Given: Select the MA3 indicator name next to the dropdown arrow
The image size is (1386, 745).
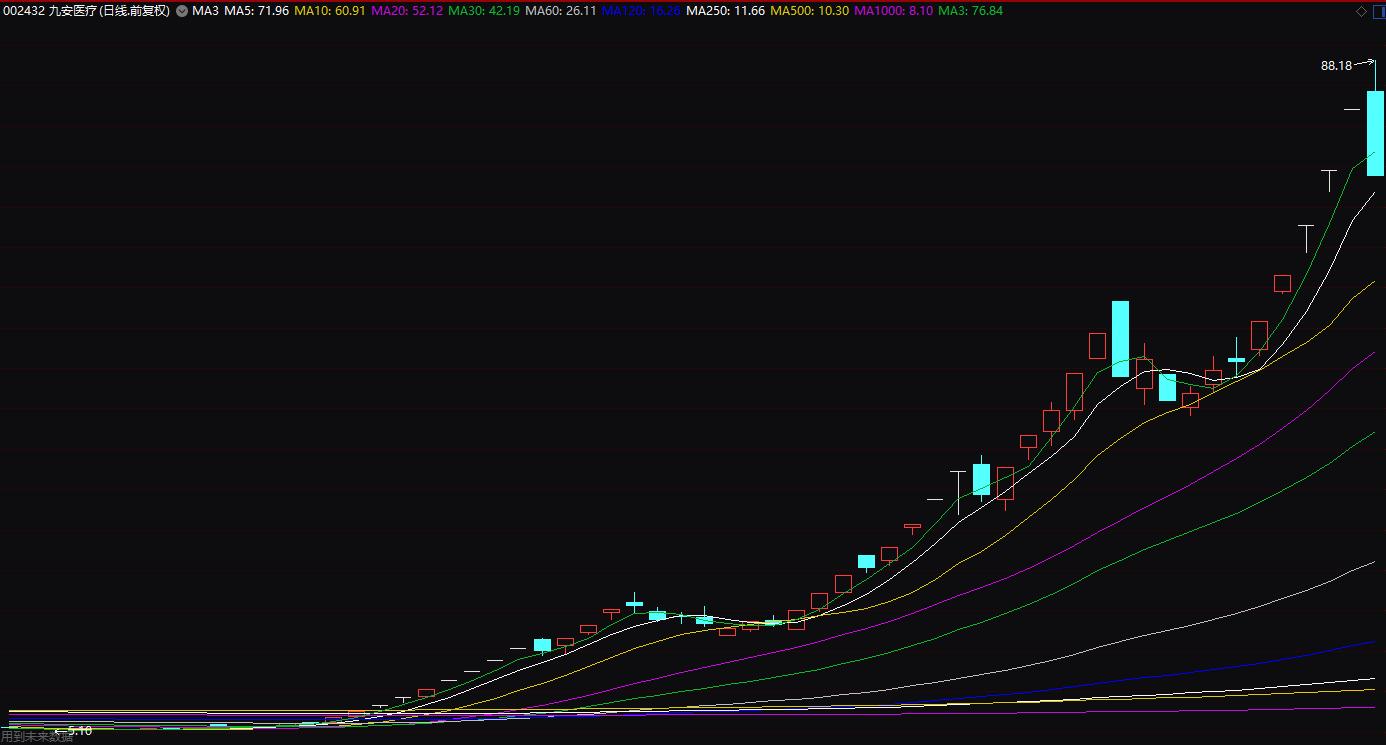Looking at the screenshot, I should [x=205, y=11].
